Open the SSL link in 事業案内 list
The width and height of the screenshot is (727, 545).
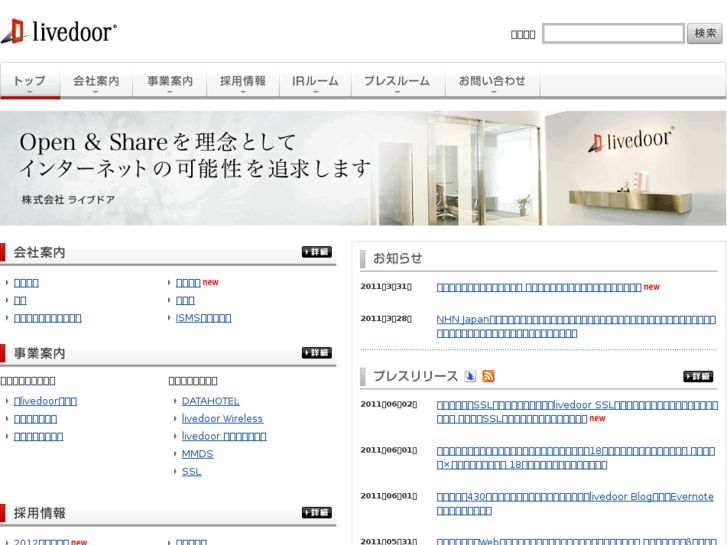[191, 472]
